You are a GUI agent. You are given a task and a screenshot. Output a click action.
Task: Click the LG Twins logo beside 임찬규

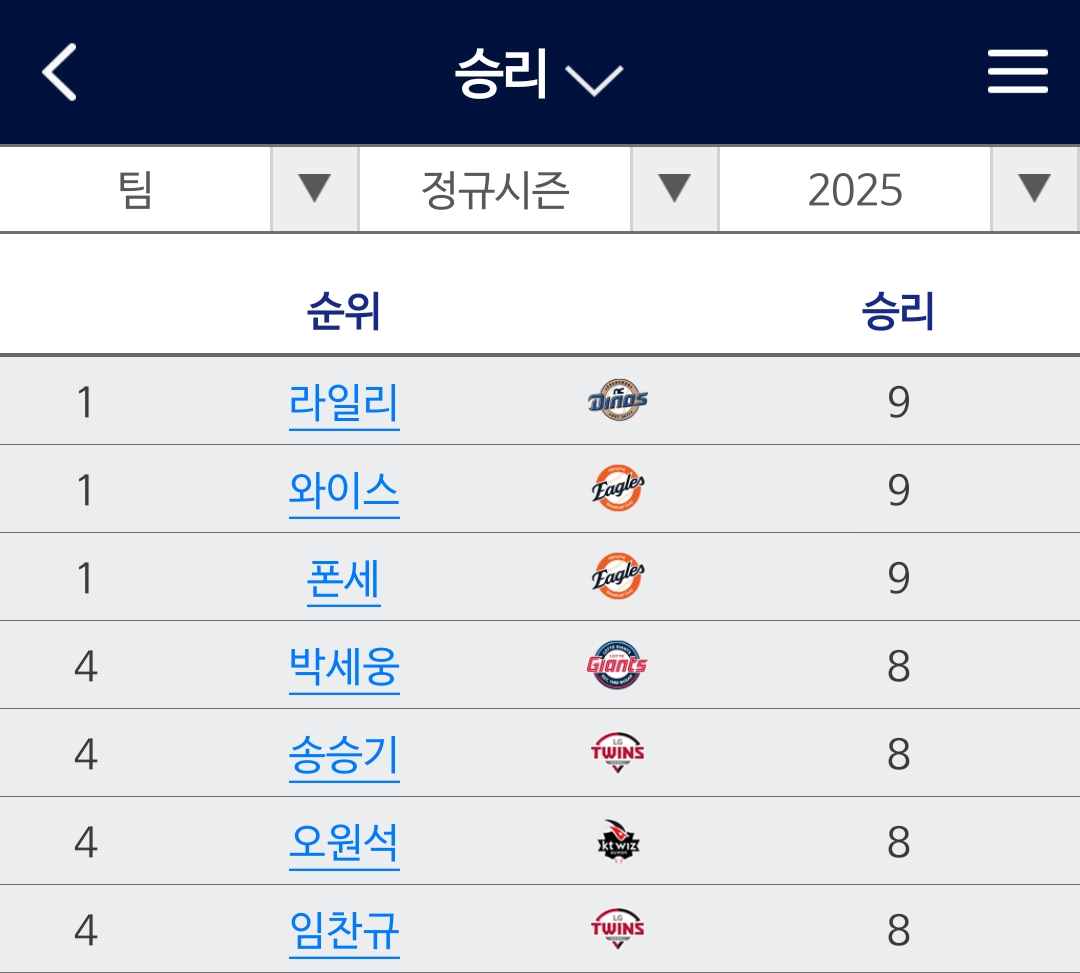pyautogui.click(x=617, y=930)
